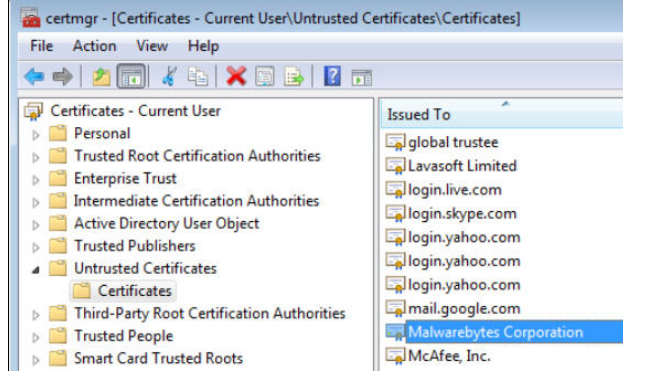Click the blue Help question mark icon
The image size is (672, 373).
click(x=332, y=76)
